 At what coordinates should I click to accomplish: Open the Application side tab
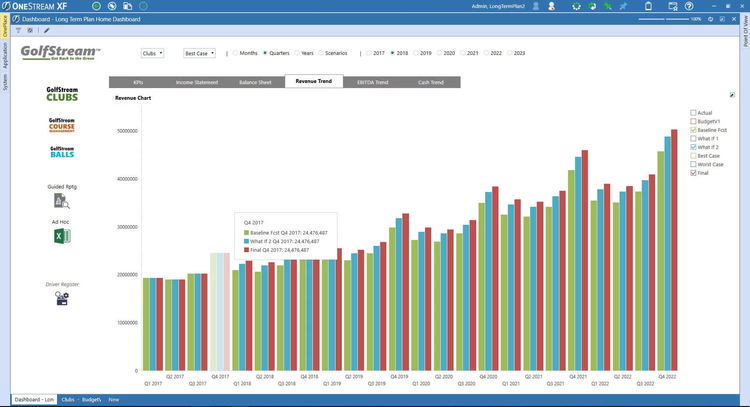pos(5,55)
